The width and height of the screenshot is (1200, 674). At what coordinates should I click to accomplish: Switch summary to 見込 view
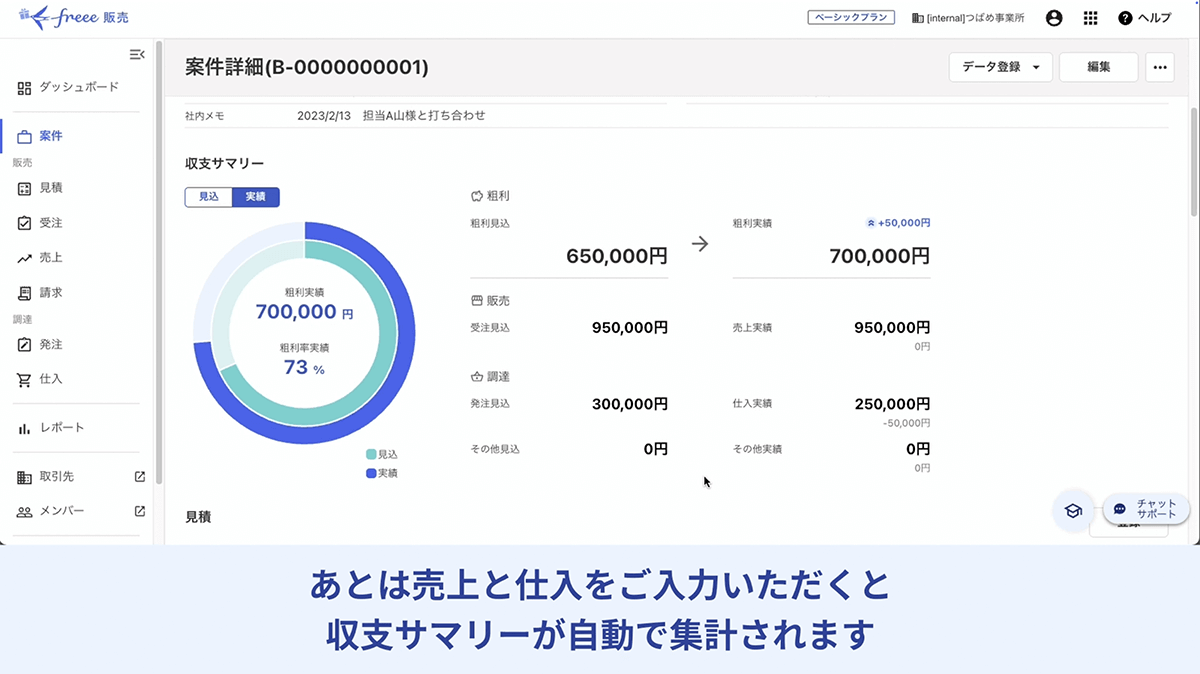tap(208, 197)
